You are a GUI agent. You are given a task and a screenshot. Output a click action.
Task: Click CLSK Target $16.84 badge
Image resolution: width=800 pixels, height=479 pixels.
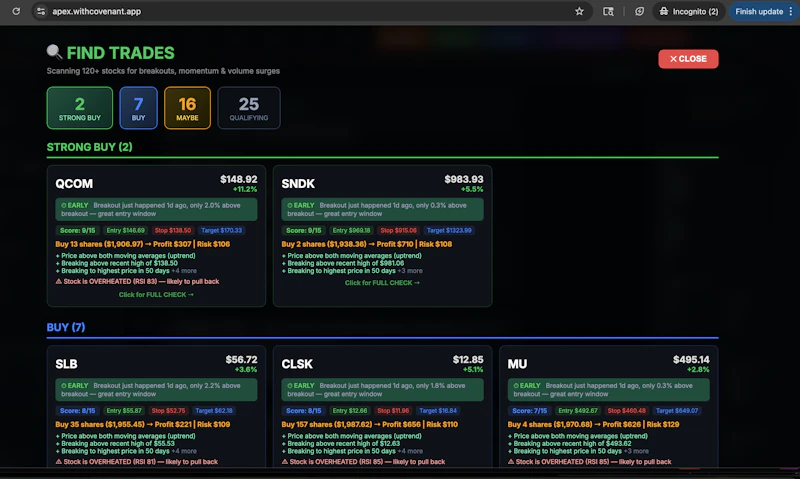coord(438,411)
